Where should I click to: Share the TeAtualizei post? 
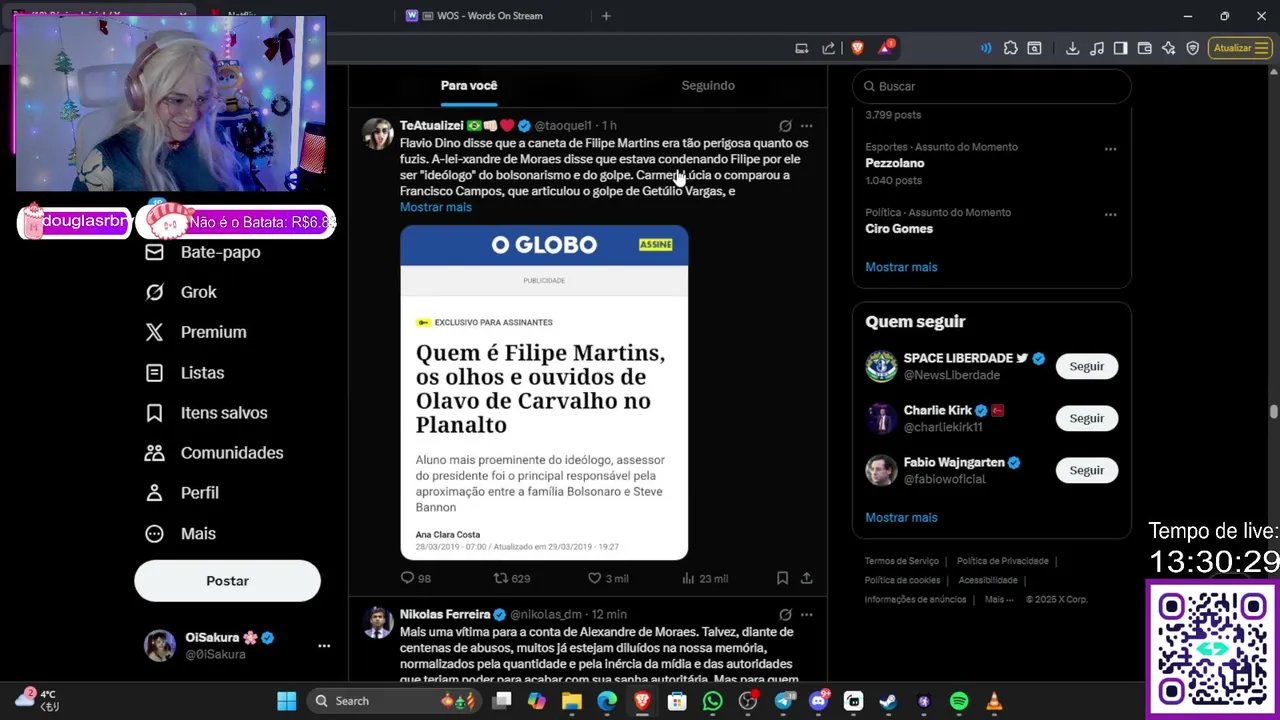(x=807, y=578)
